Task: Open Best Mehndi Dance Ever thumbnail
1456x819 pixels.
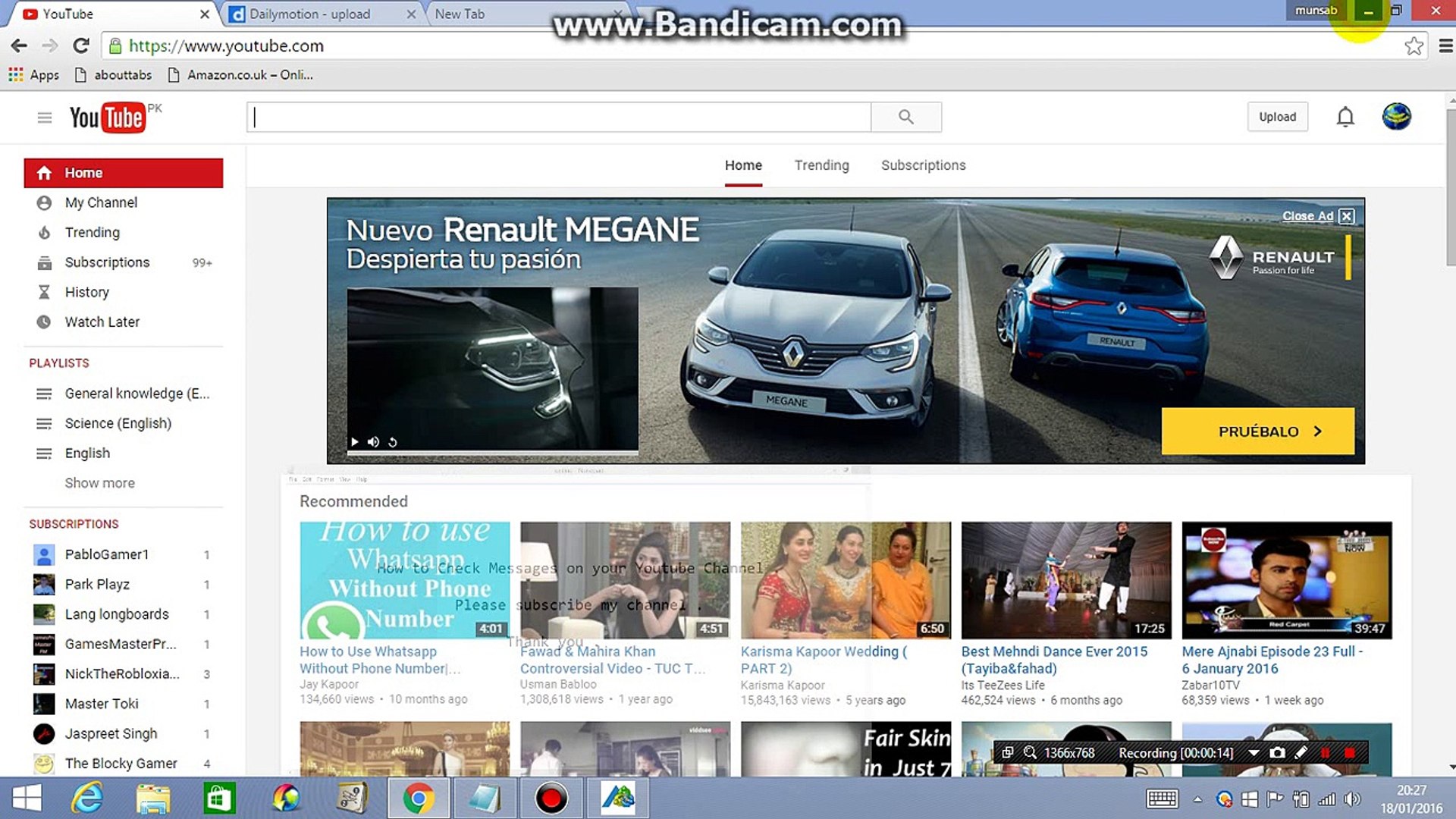Action: coord(1065,580)
